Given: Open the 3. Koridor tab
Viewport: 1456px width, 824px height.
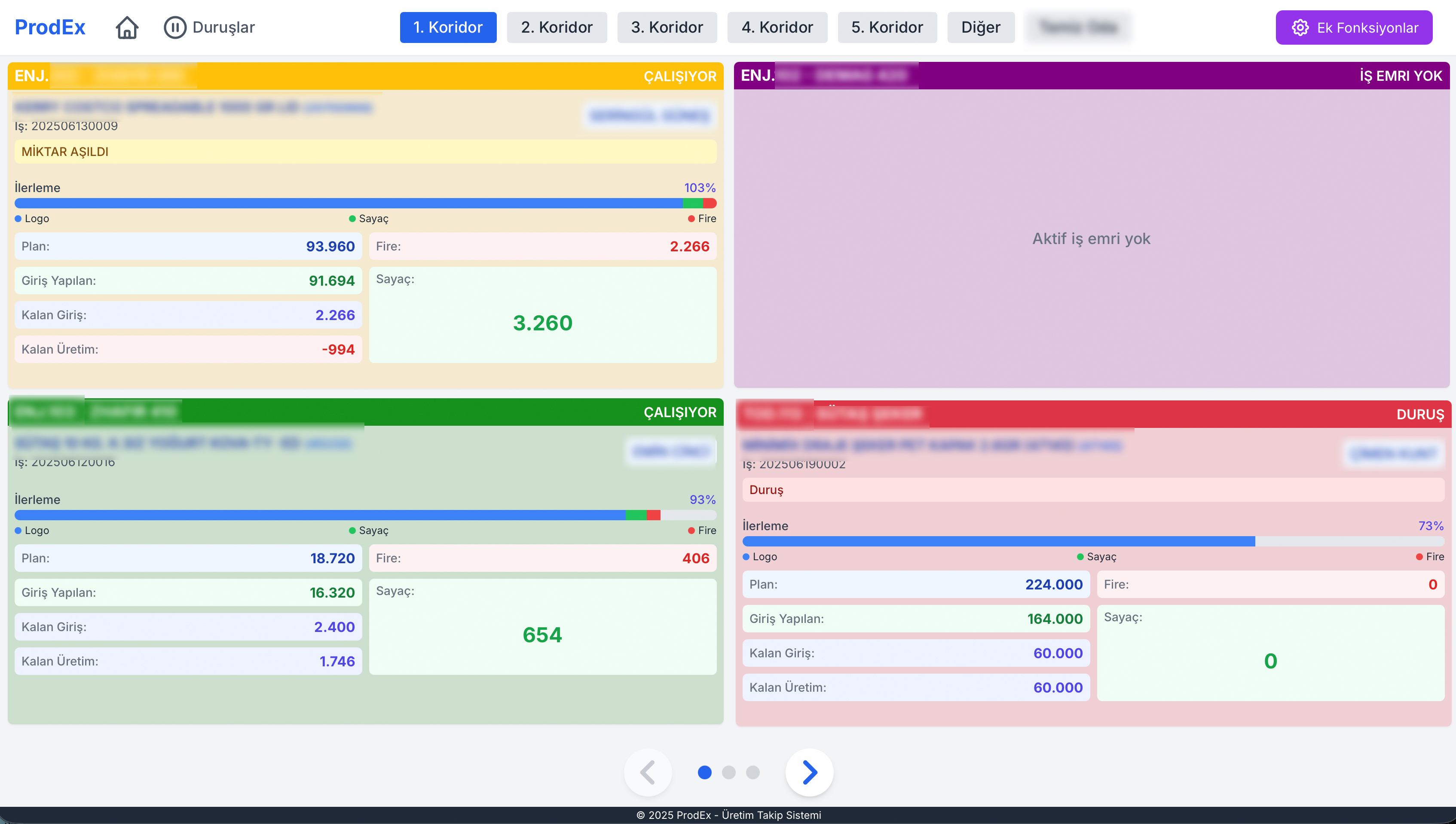Looking at the screenshot, I should pyautogui.click(x=667, y=27).
